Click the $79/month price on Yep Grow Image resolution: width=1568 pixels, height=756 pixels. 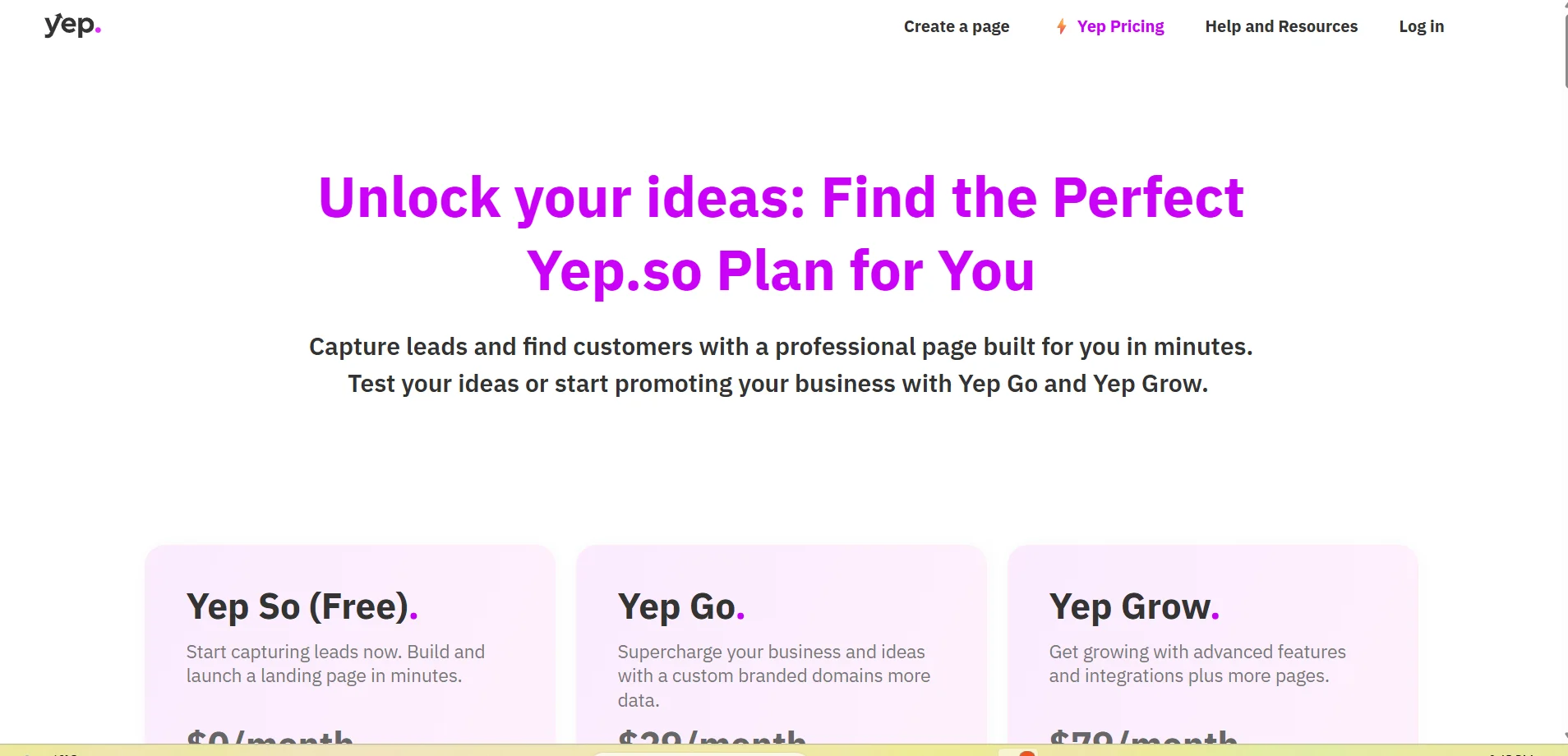[1143, 737]
